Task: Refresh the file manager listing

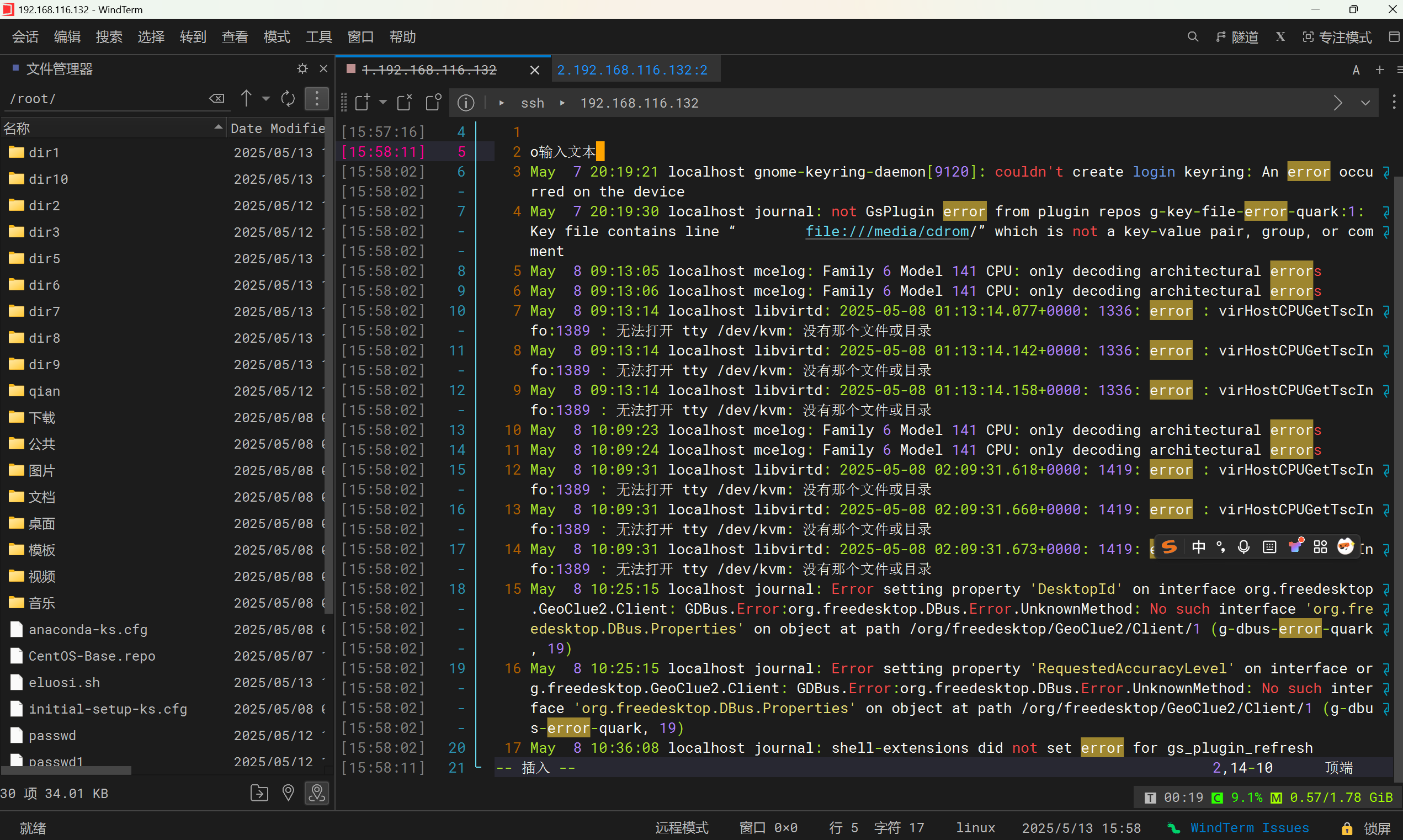Action: coord(288,98)
